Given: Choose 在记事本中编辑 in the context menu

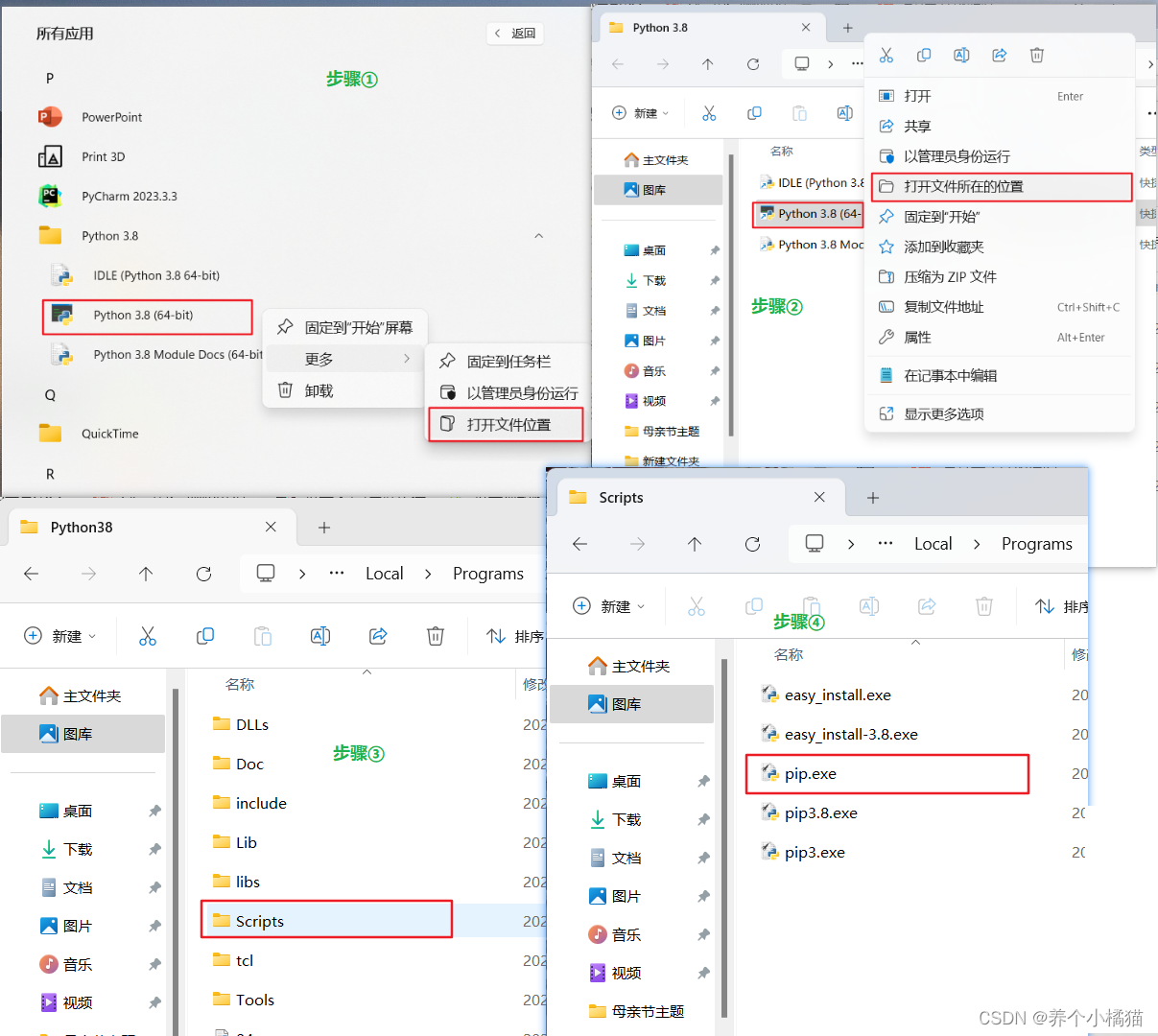Looking at the screenshot, I should click(1001, 376).
